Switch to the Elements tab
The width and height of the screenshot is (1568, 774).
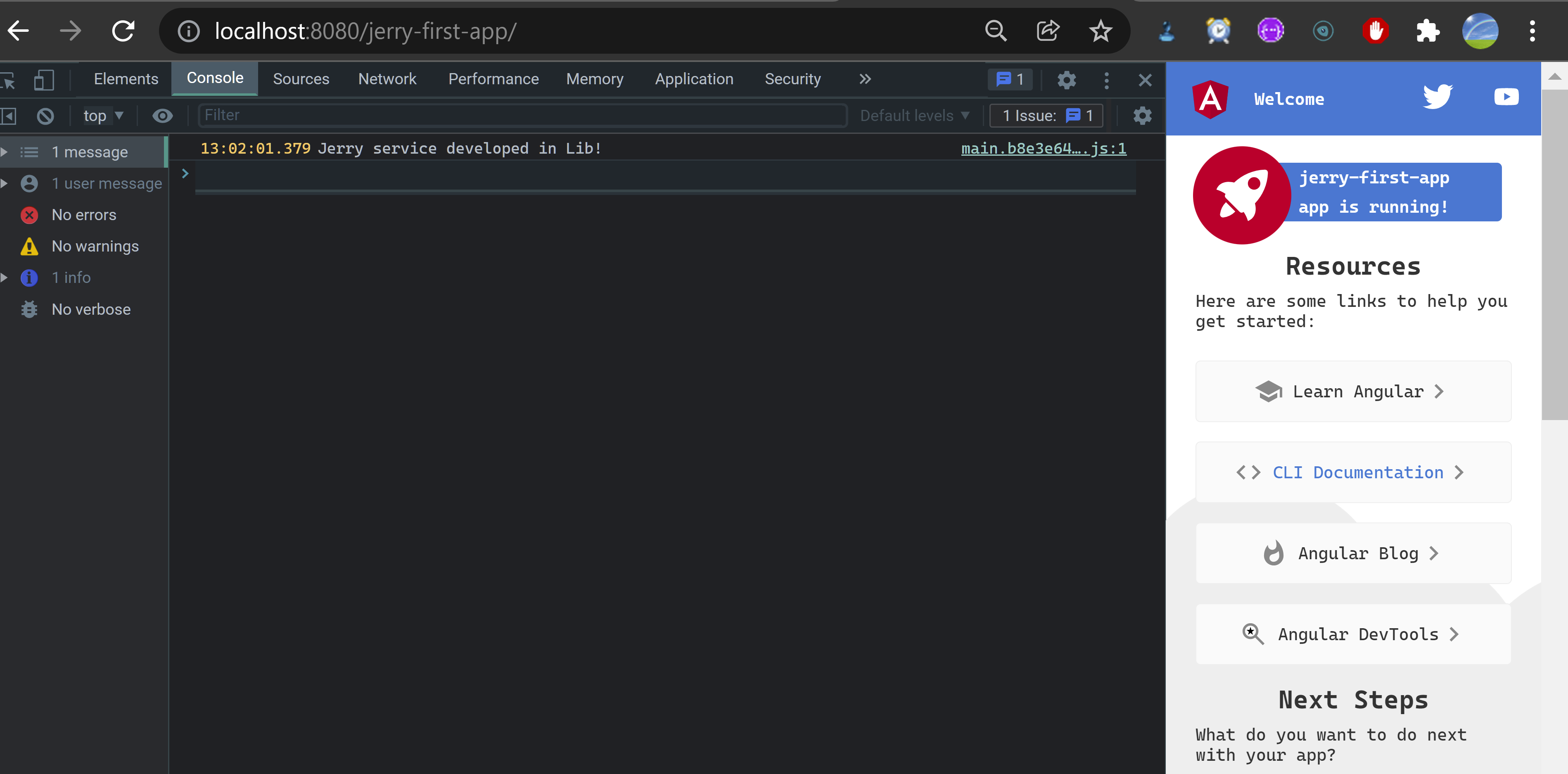pyautogui.click(x=126, y=79)
